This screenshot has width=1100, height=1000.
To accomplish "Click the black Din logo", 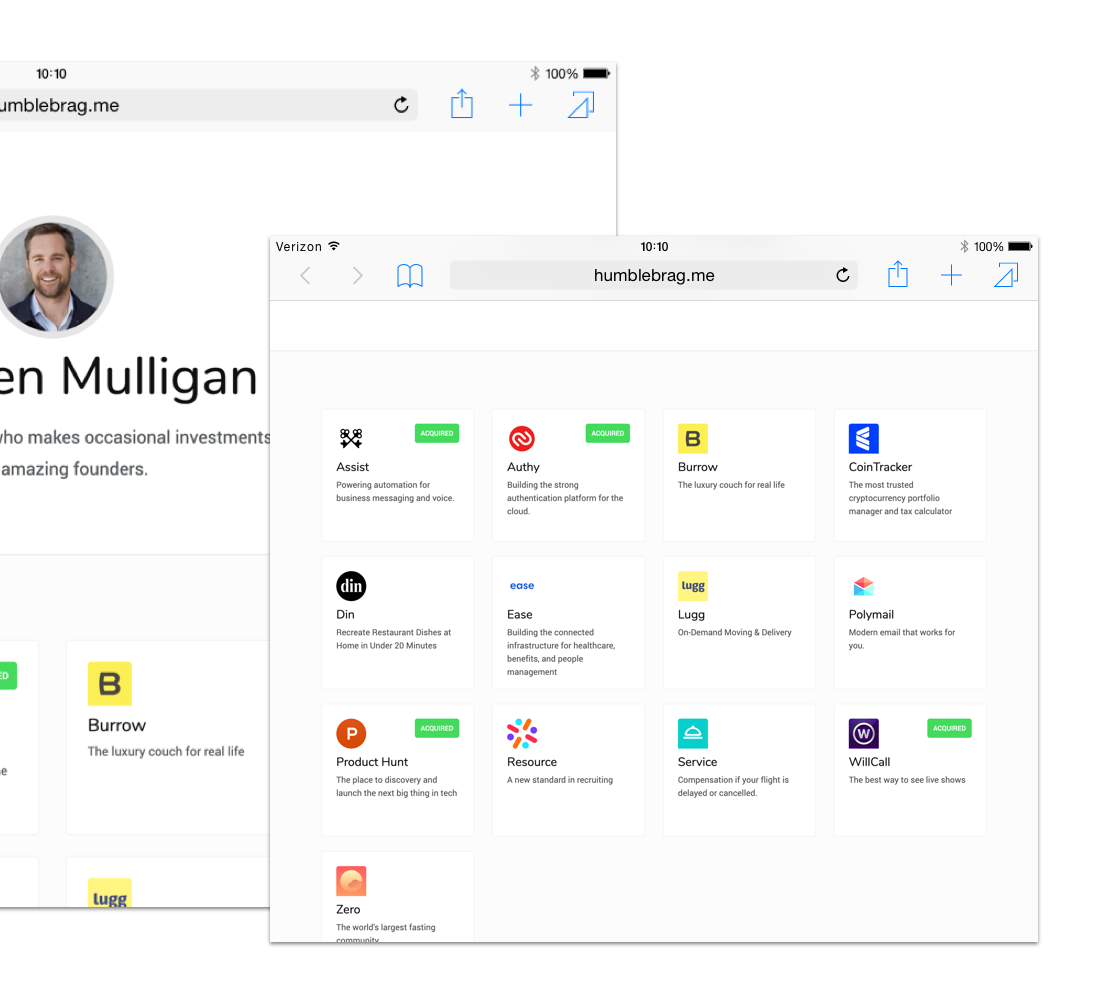I will click(x=351, y=586).
